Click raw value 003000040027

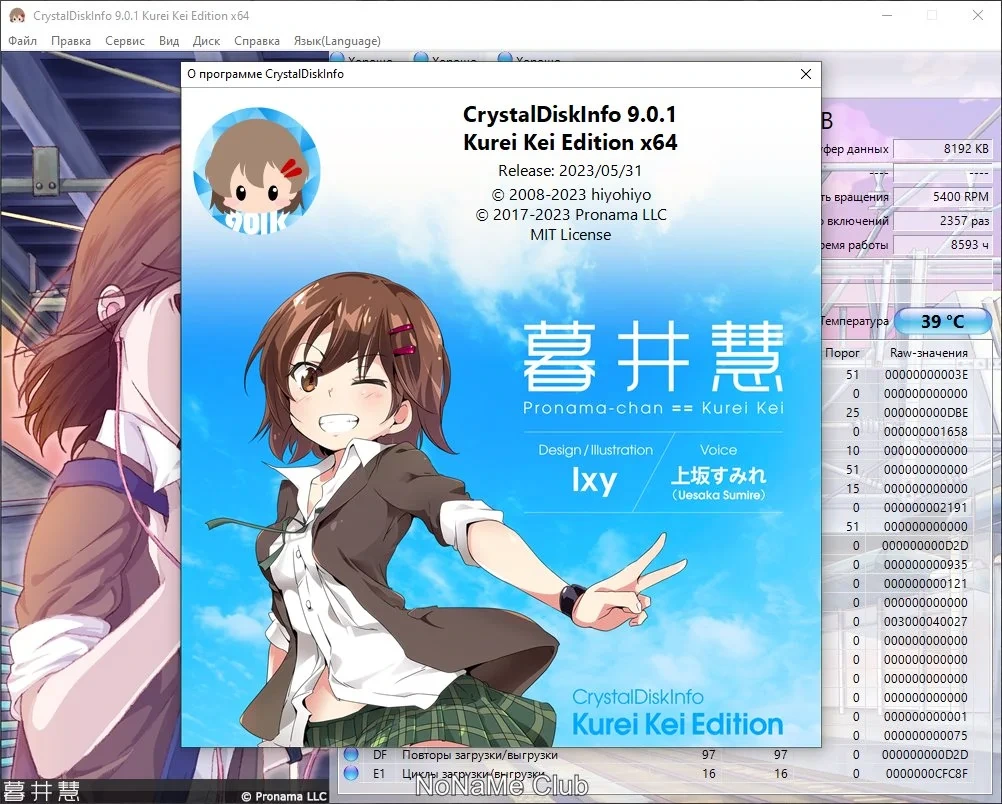[926, 621]
